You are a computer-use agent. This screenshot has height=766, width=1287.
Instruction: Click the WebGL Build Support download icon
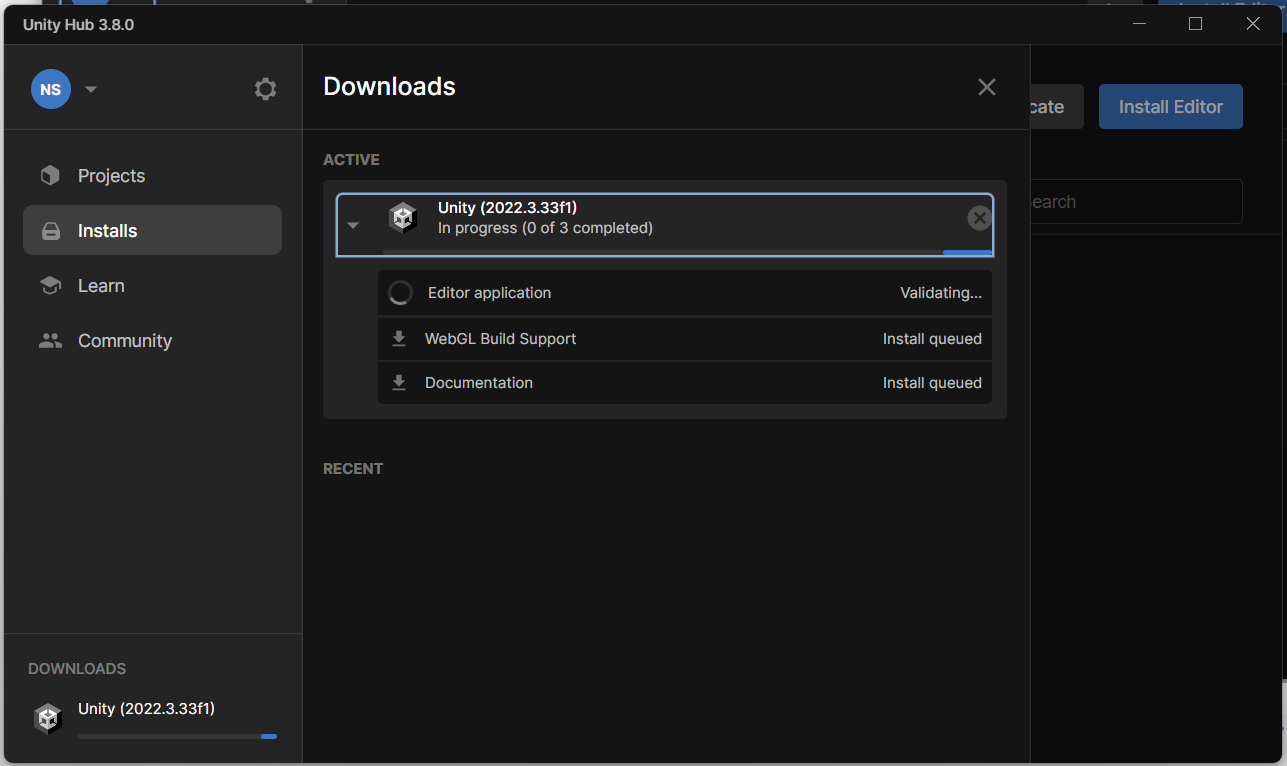tap(399, 339)
